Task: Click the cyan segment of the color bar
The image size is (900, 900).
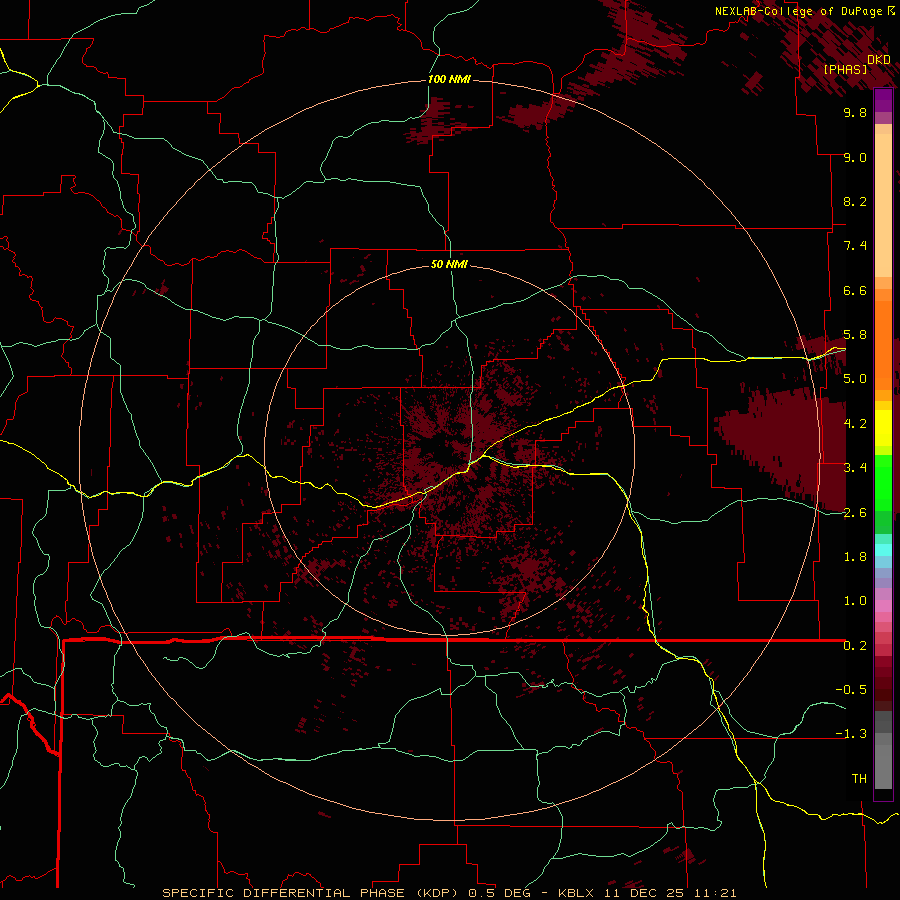Action: [883, 550]
